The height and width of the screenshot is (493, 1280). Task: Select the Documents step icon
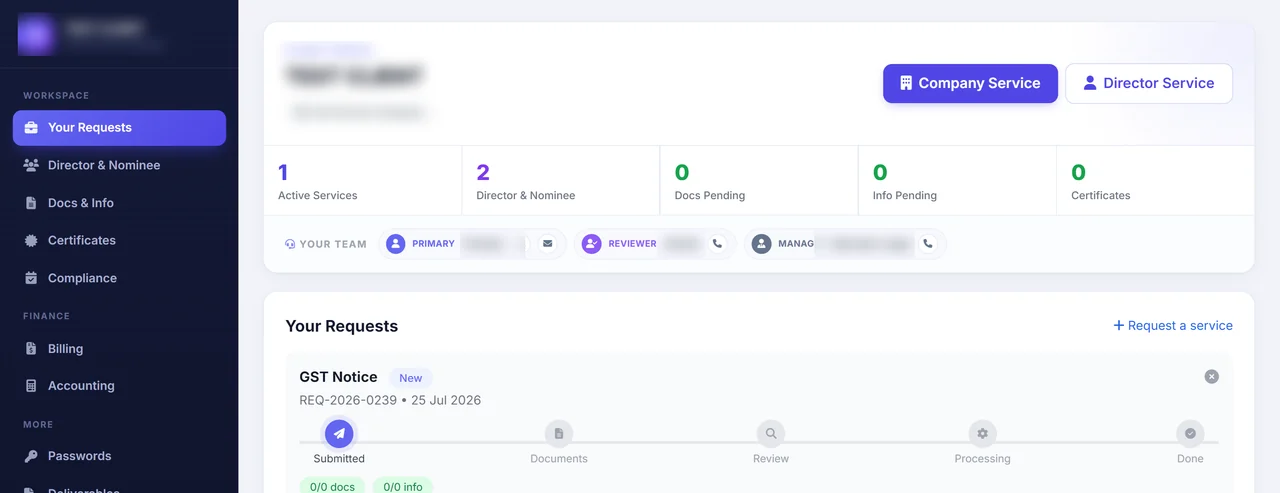(x=559, y=434)
